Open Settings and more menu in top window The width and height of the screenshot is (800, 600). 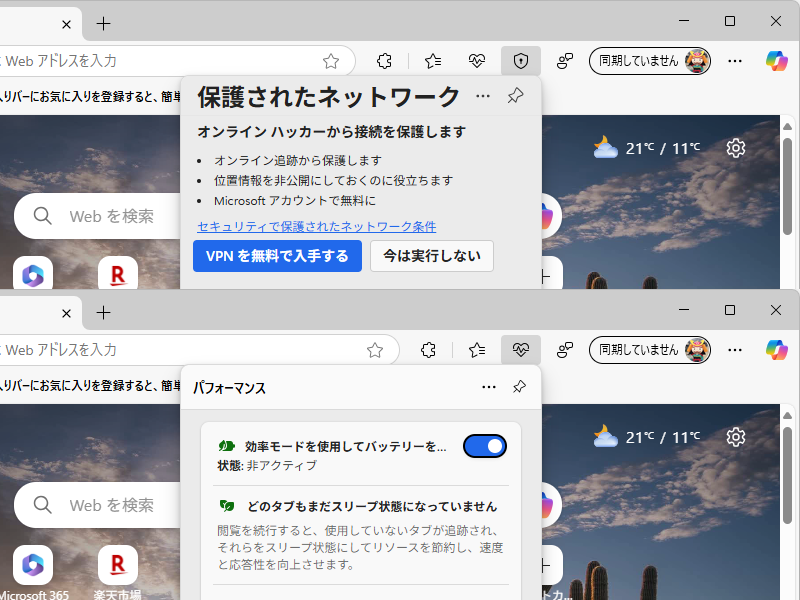pos(735,61)
